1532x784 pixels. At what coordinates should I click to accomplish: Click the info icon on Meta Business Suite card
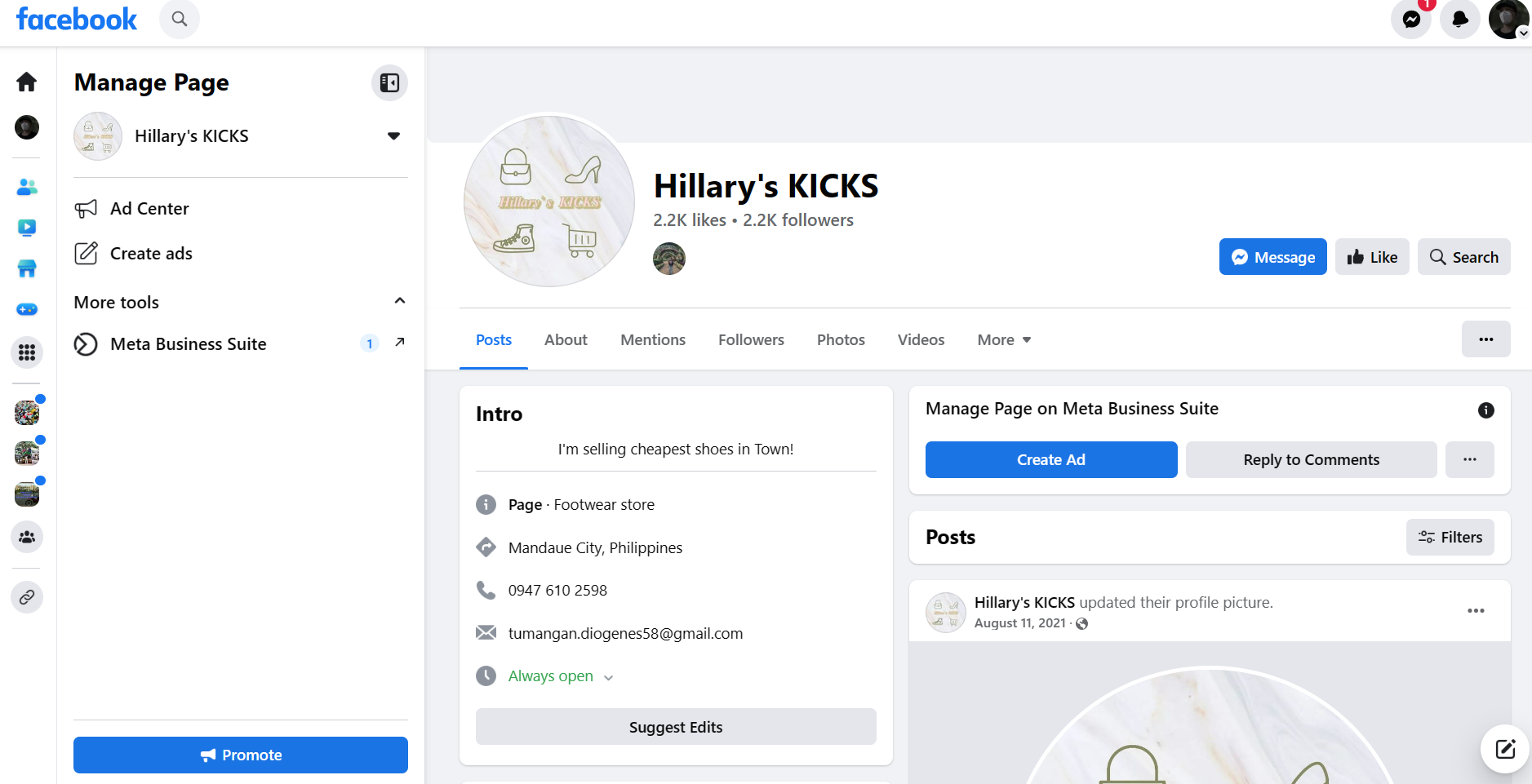point(1485,410)
